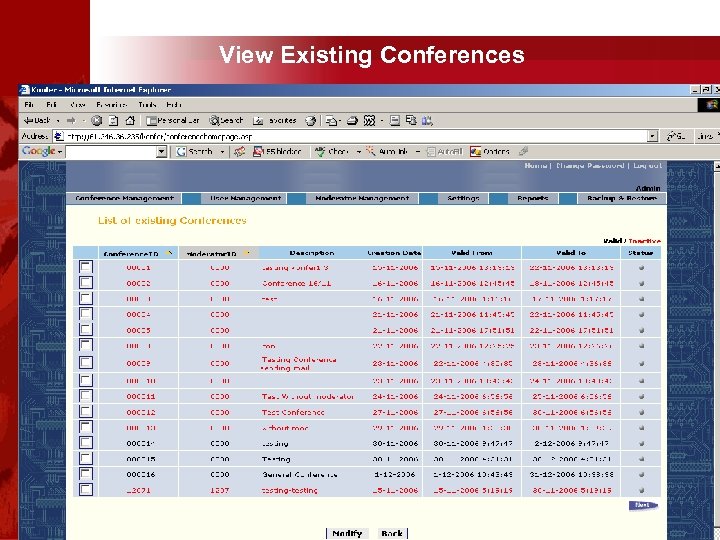This screenshot has width=720, height=540.
Task: Check the testing-testing row checkbox
Action: click(x=86, y=489)
